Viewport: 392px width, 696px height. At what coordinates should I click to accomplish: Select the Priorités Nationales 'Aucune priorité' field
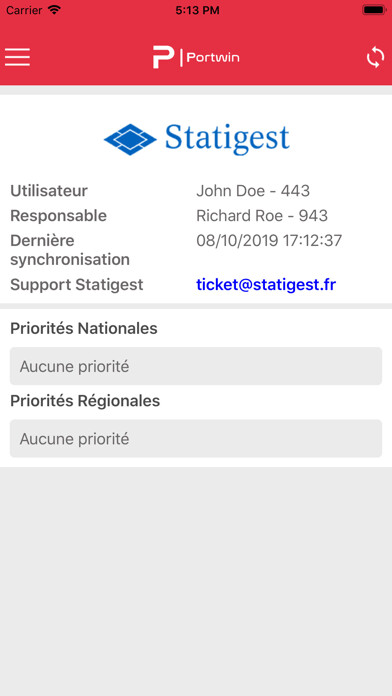point(196,366)
